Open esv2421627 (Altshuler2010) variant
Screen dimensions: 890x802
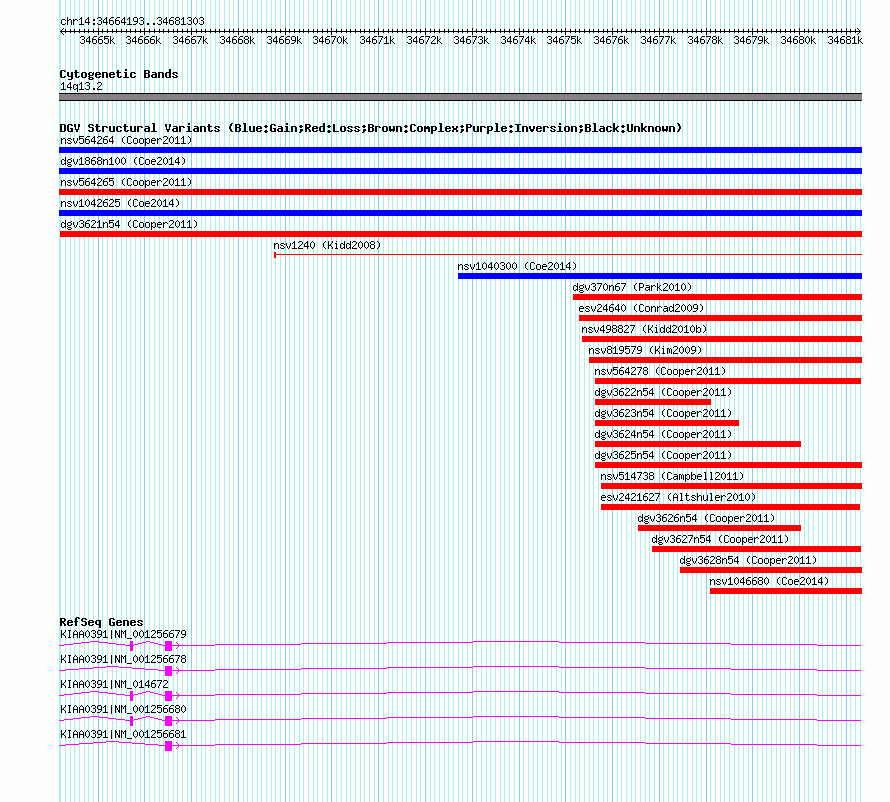678,497
